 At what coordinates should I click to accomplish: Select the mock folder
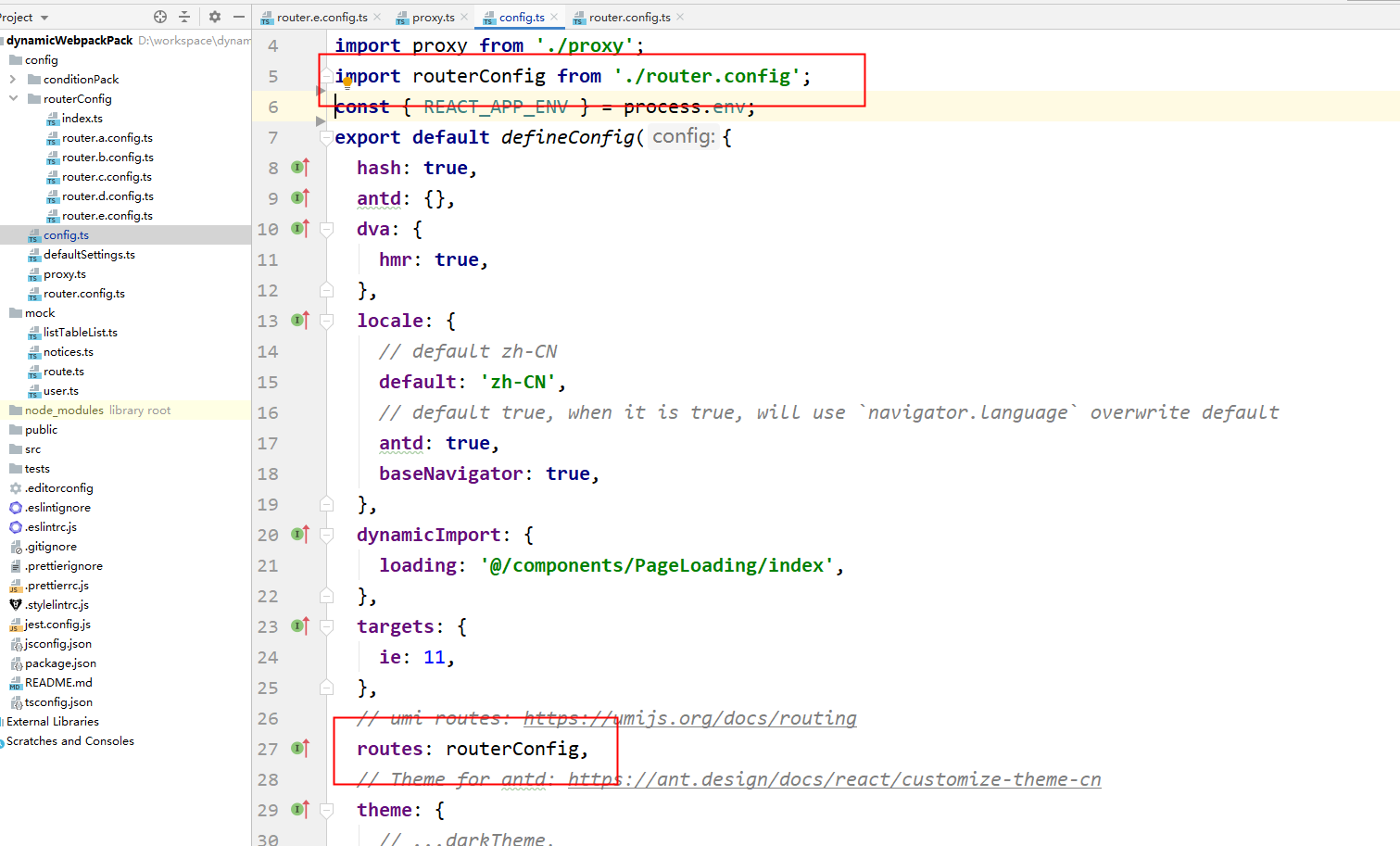[40, 313]
